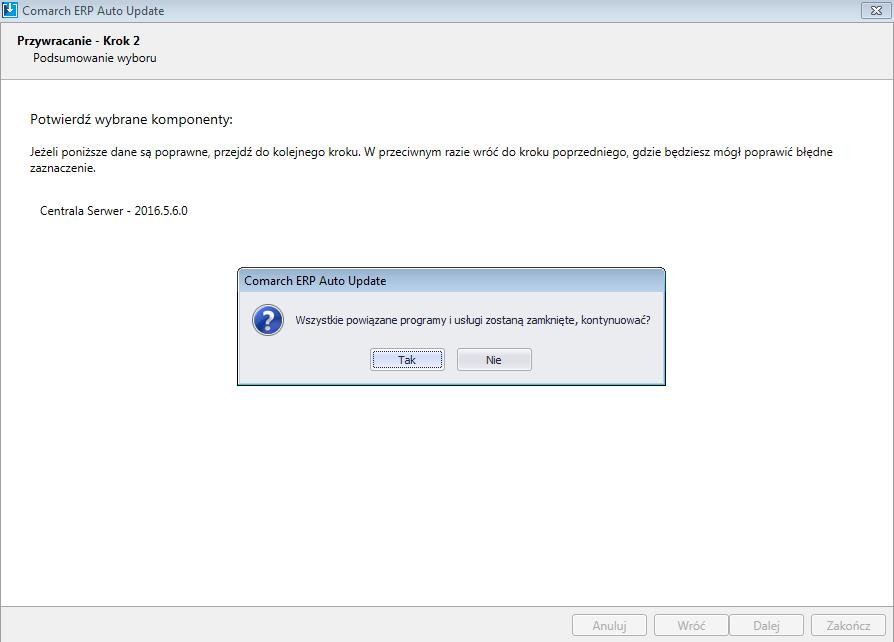The width and height of the screenshot is (894, 642).
Task: Click the Comarch ERP Auto Update app icon
Action: point(10,10)
